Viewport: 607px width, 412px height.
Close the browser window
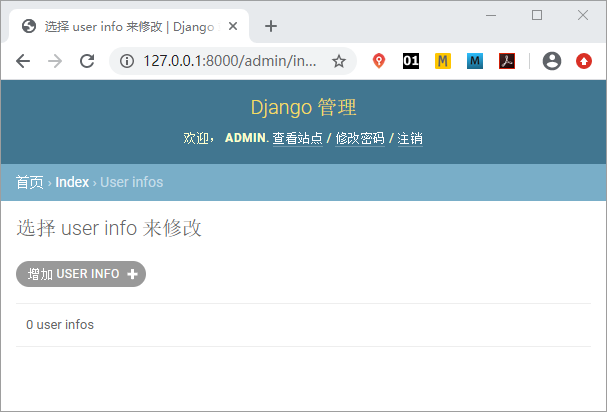tap(583, 15)
